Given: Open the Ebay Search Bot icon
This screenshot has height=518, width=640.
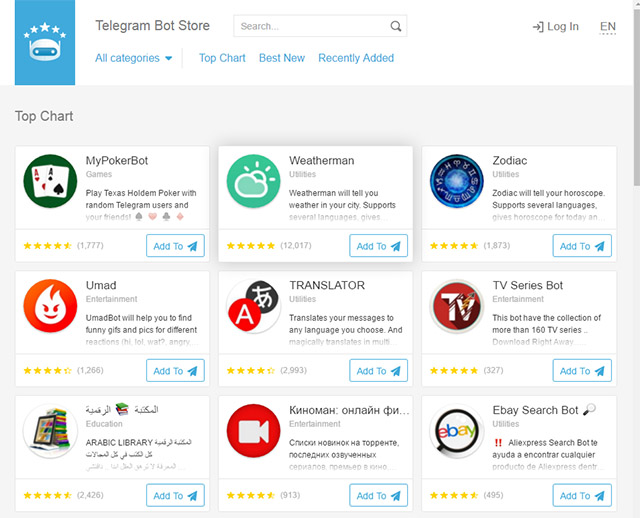Looking at the screenshot, I should (457, 431).
